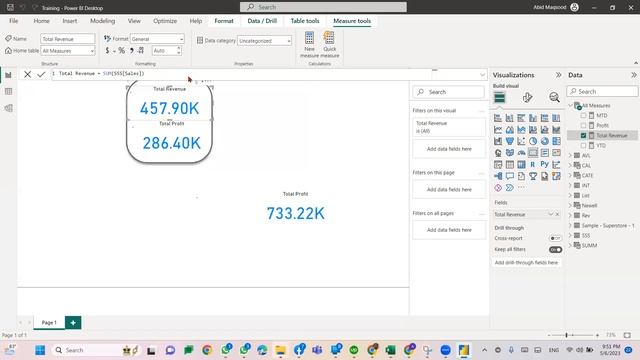Remove Total Revenue field with X
The image size is (640, 360).
pyautogui.click(x=558, y=214)
